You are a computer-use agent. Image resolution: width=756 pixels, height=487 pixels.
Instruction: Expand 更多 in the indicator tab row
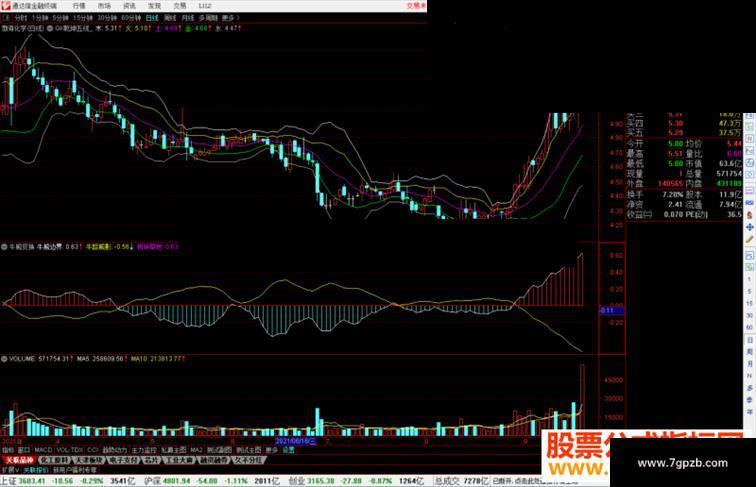click(271, 449)
